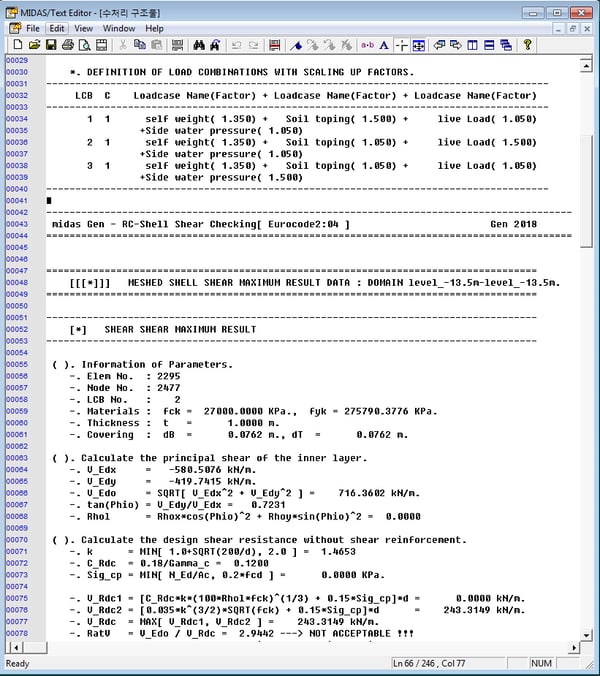Click the Find binoculars icon
Viewport: 600px width, 676px height.
pyautogui.click(x=199, y=45)
